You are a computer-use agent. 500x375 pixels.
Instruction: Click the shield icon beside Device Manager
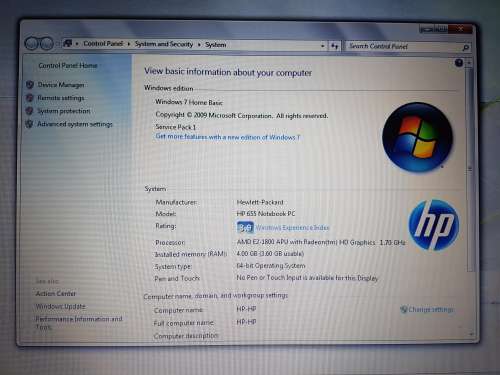click(x=30, y=85)
